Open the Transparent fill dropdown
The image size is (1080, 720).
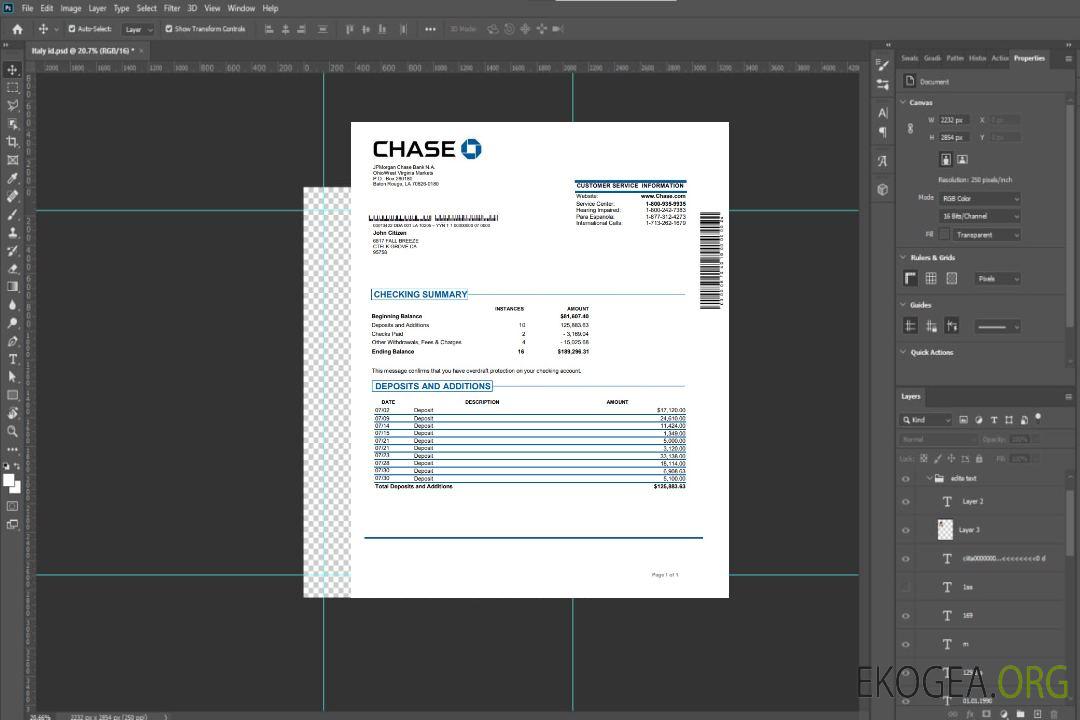coord(986,235)
